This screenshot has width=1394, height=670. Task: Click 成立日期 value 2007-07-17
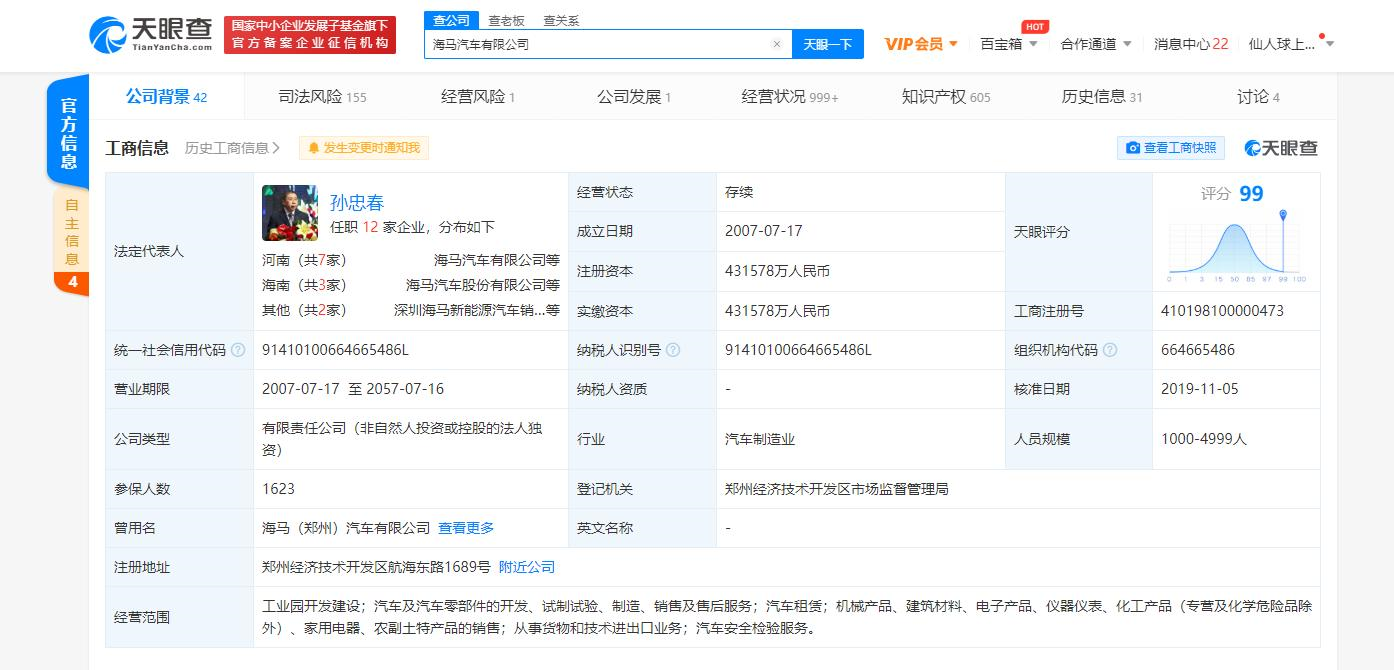click(764, 231)
